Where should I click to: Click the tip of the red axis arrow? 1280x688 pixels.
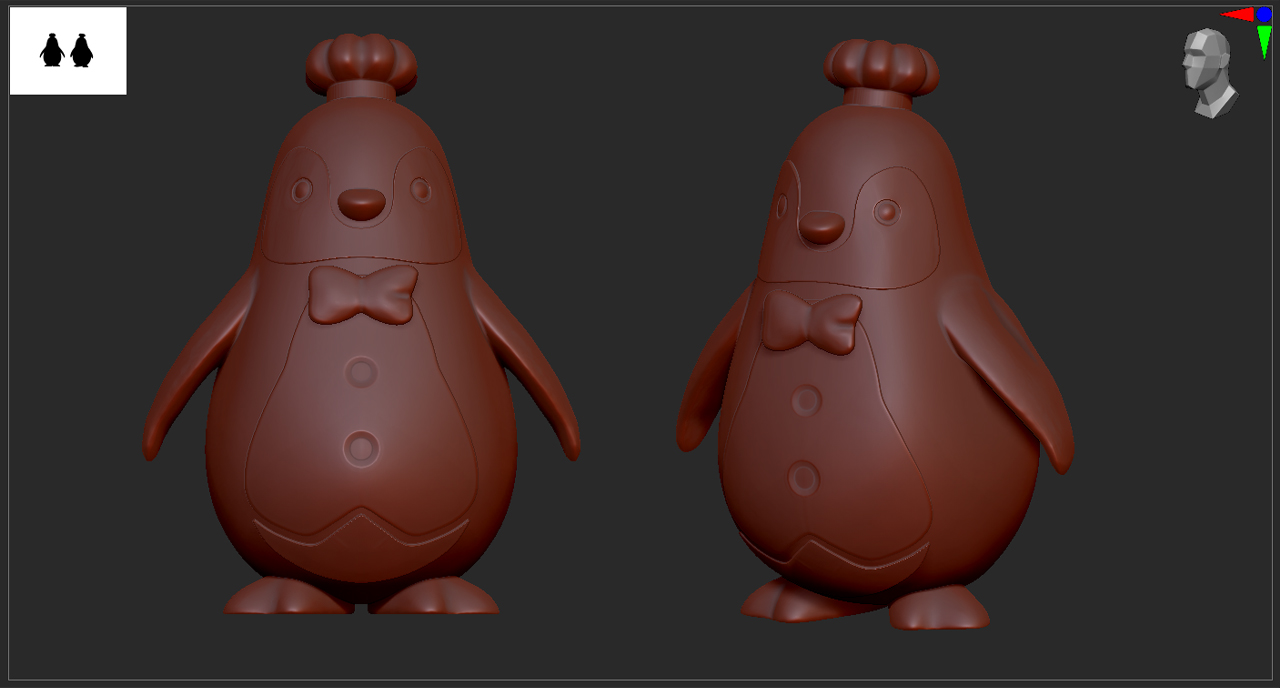click(x=1221, y=14)
